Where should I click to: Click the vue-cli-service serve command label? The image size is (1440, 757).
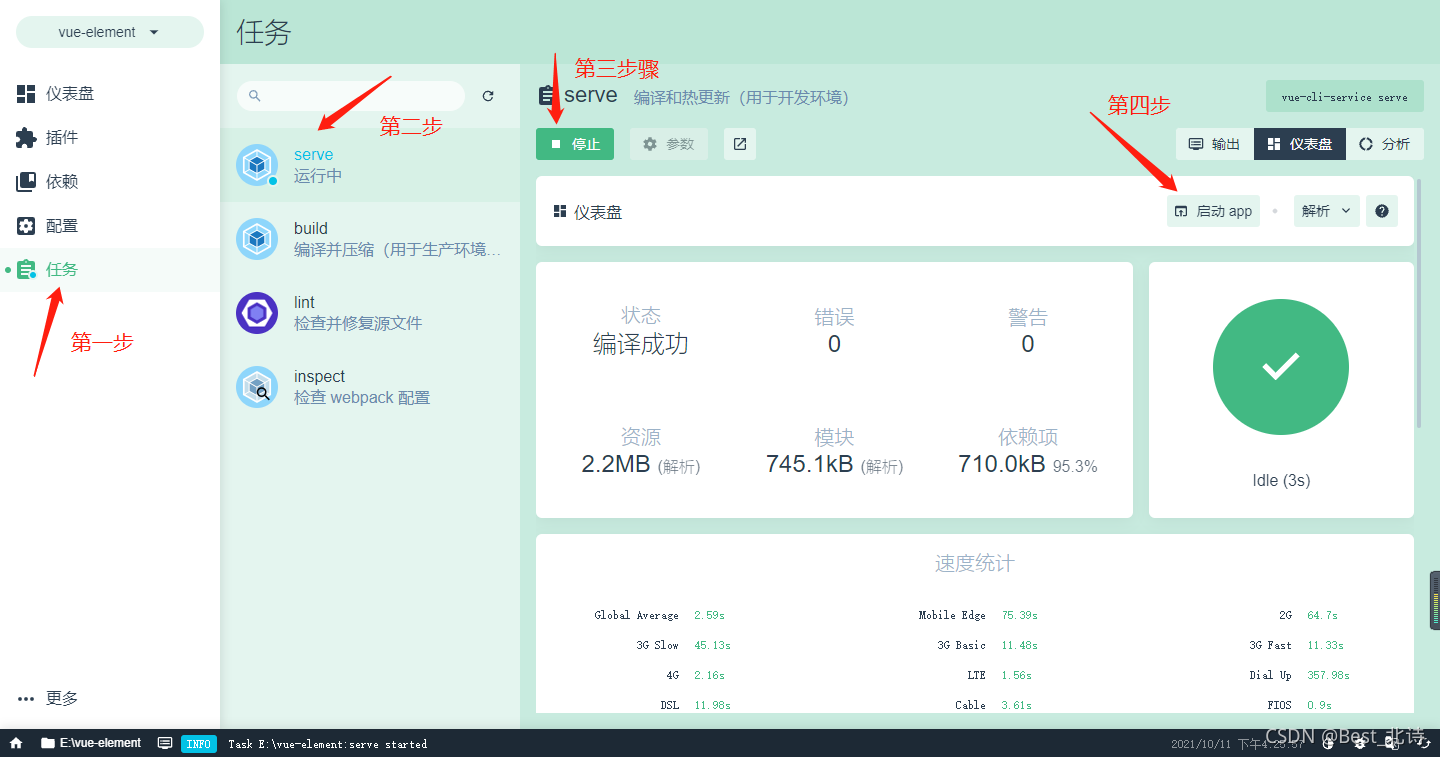1344,97
